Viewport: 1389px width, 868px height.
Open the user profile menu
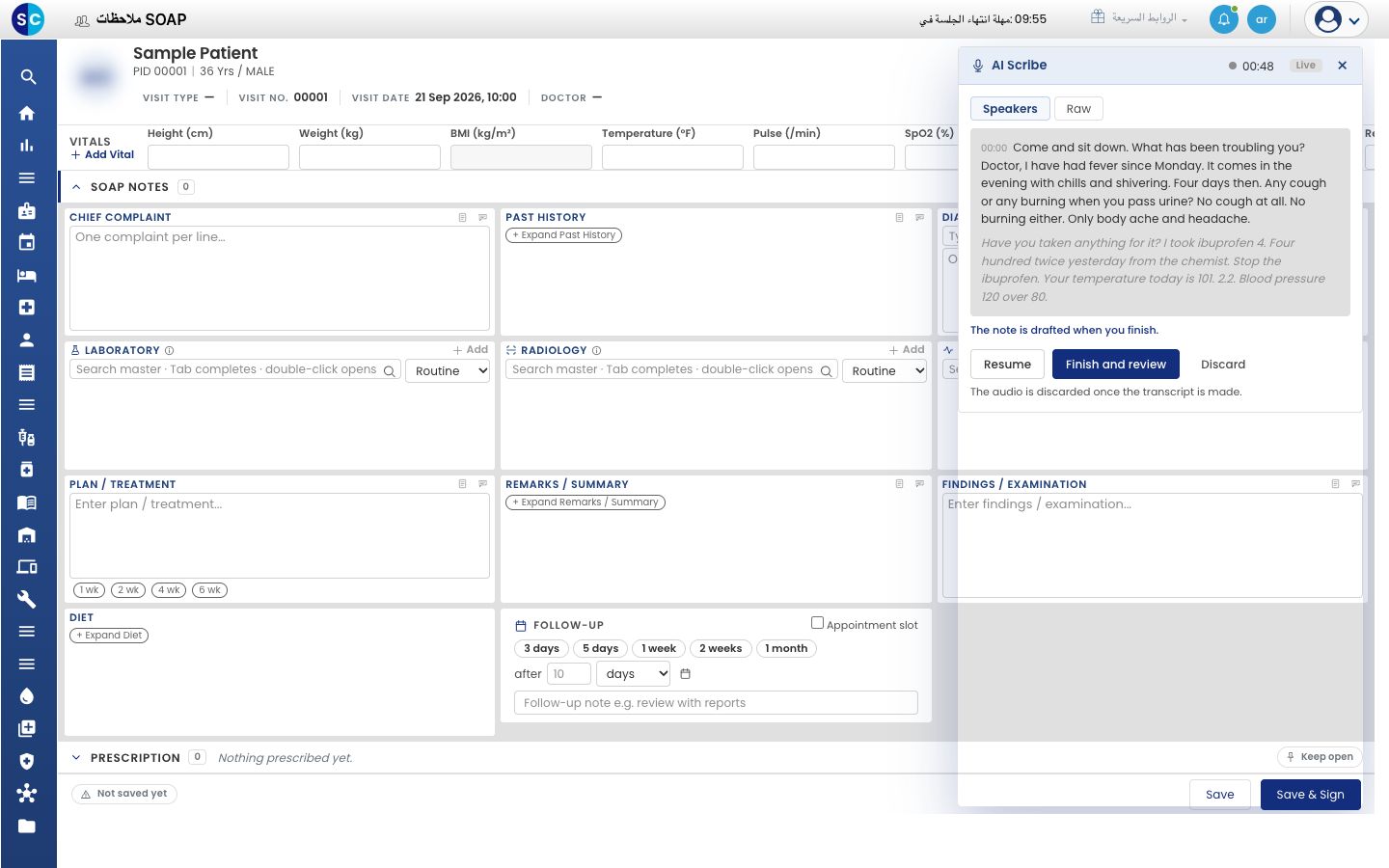click(1337, 19)
